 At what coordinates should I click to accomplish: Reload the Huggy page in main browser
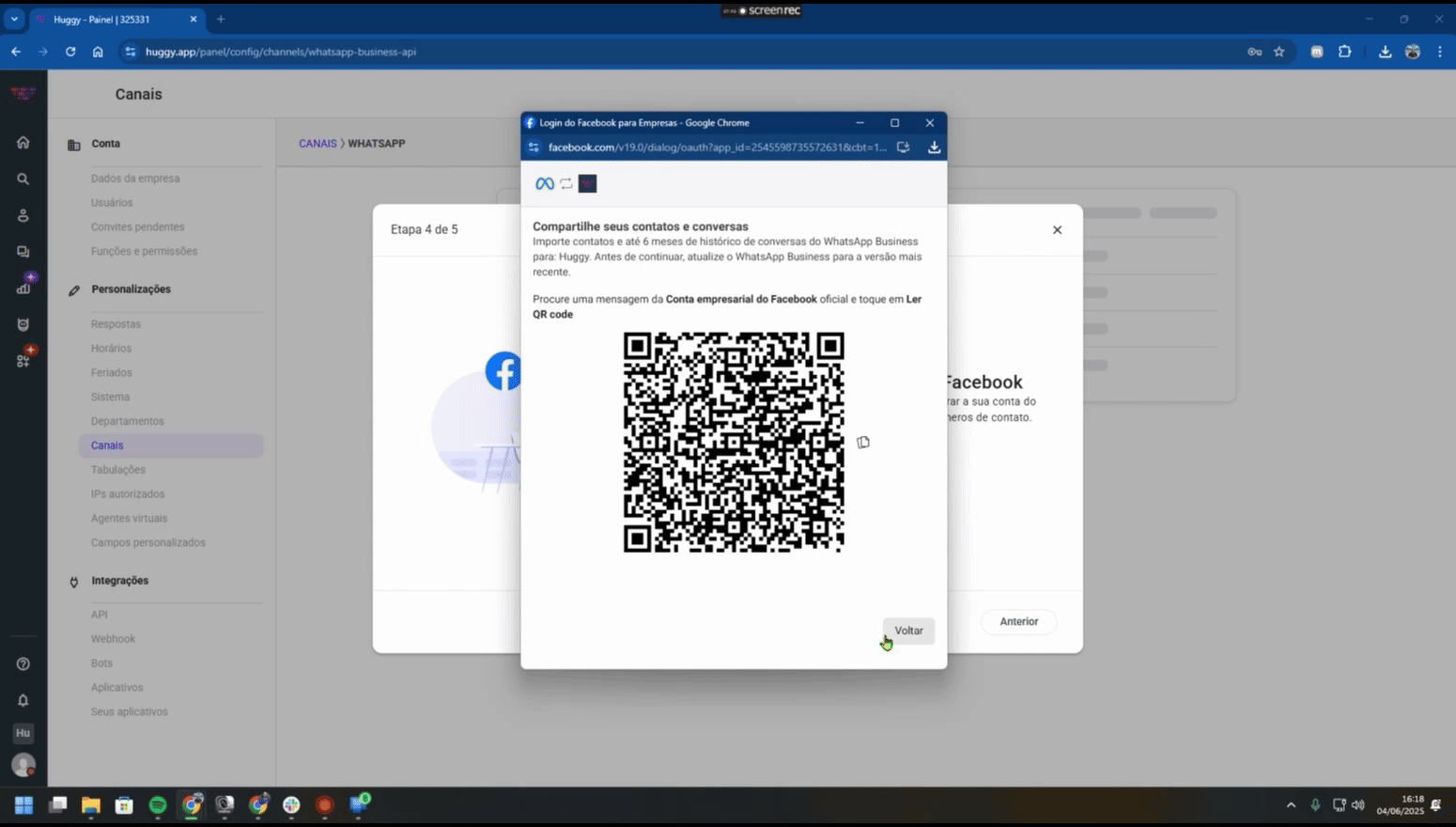[x=70, y=52]
